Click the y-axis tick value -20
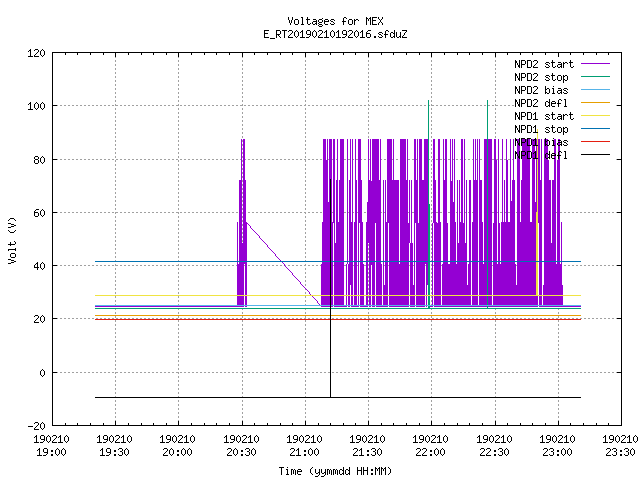The width and height of the screenshot is (640, 480). [x=36, y=426]
